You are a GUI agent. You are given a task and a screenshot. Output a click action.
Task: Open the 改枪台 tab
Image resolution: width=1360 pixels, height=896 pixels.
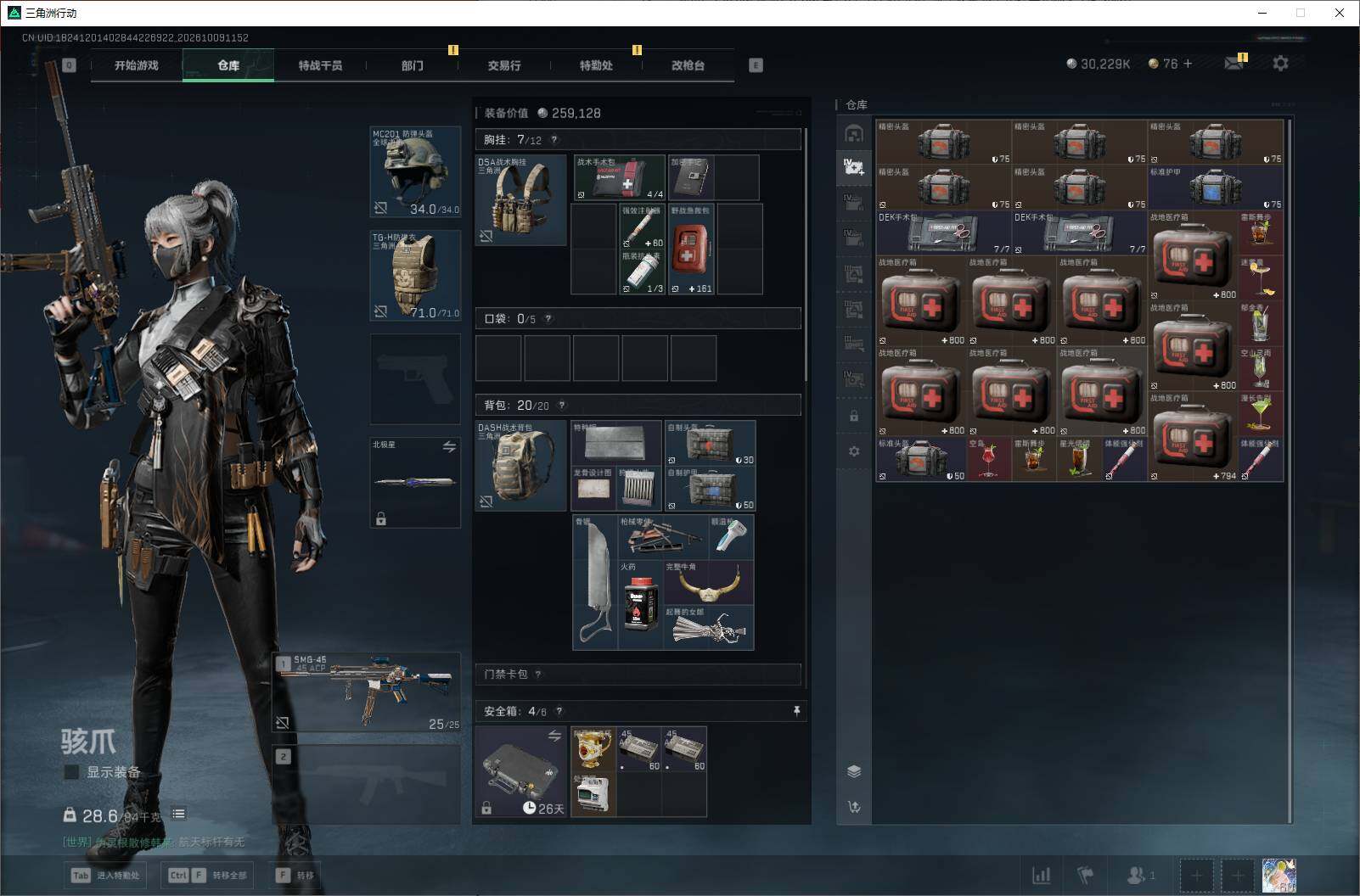click(688, 65)
